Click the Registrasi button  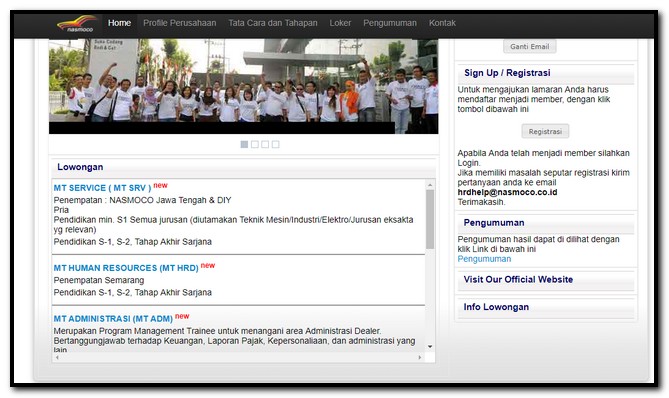click(x=545, y=131)
